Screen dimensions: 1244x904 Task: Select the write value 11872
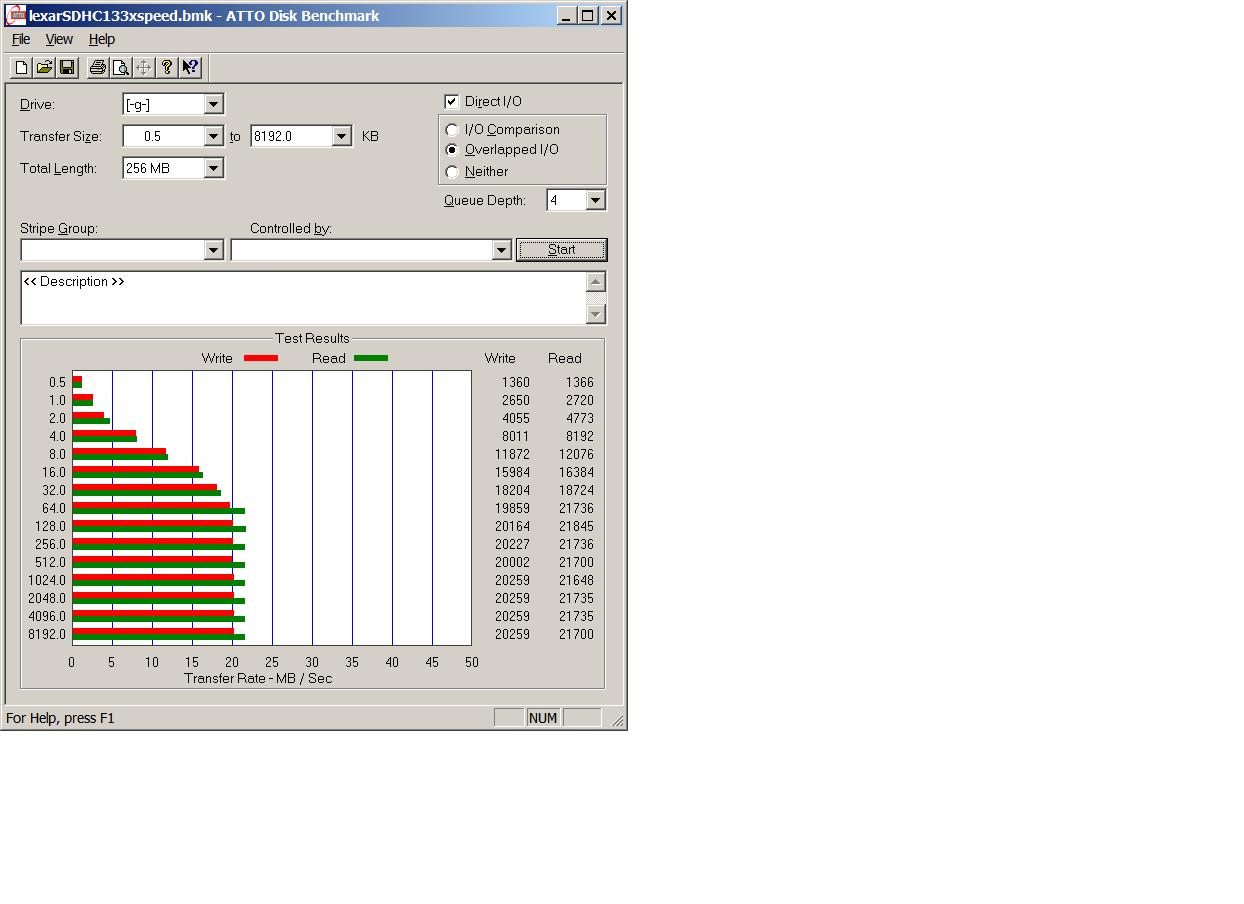[x=512, y=454]
